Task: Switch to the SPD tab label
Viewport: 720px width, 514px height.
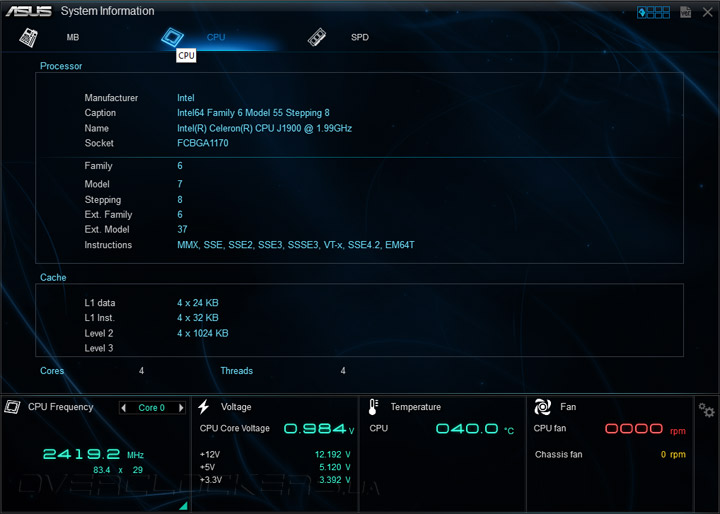Action: pyautogui.click(x=360, y=37)
